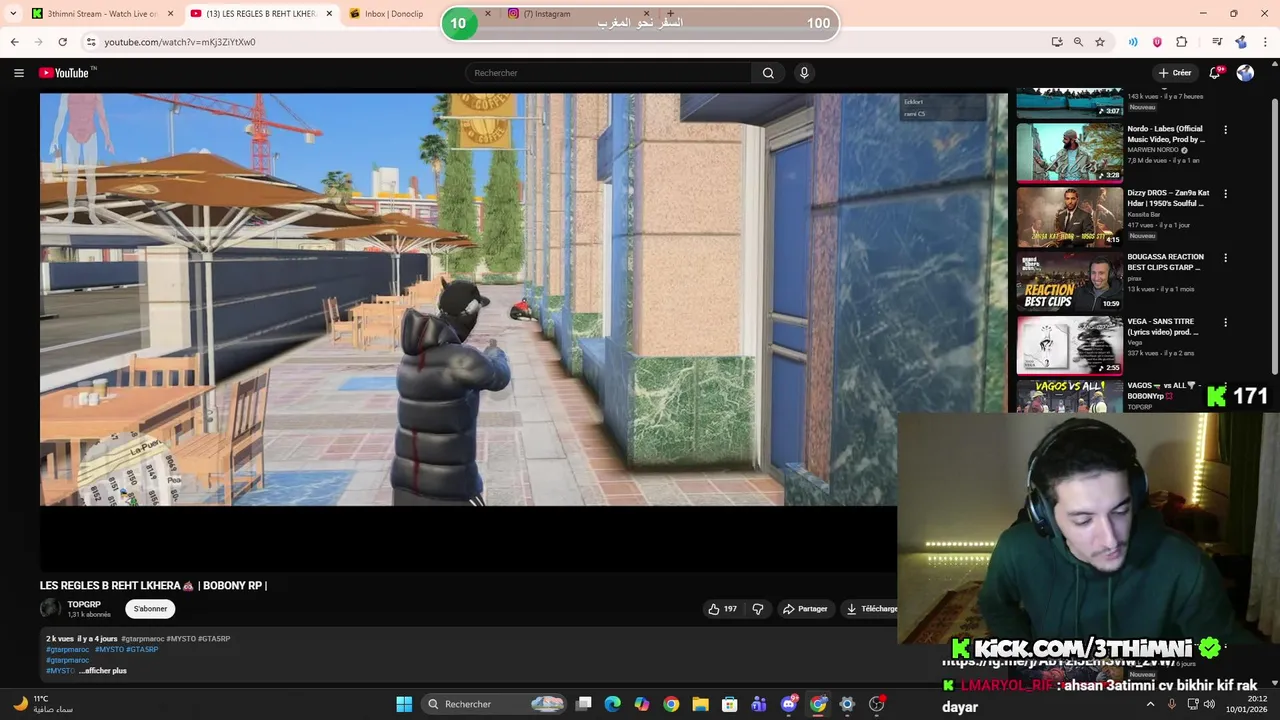Go back in browser history

click(x=14, y=42)
